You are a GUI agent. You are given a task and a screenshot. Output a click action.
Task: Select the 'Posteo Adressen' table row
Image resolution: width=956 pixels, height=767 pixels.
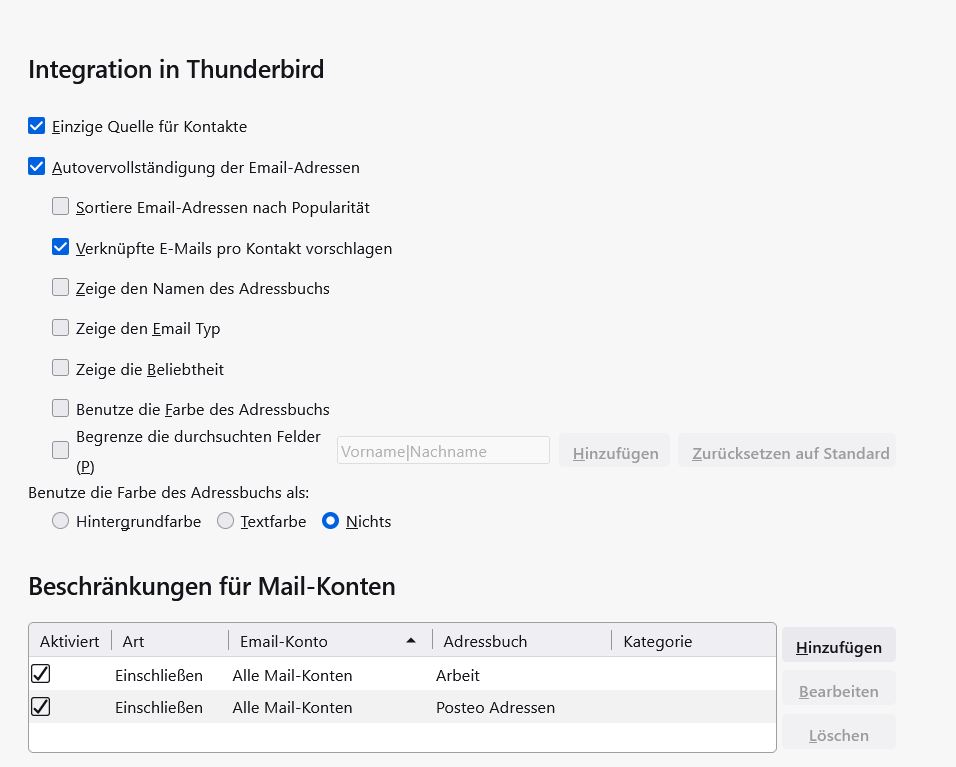coord(495,707)
